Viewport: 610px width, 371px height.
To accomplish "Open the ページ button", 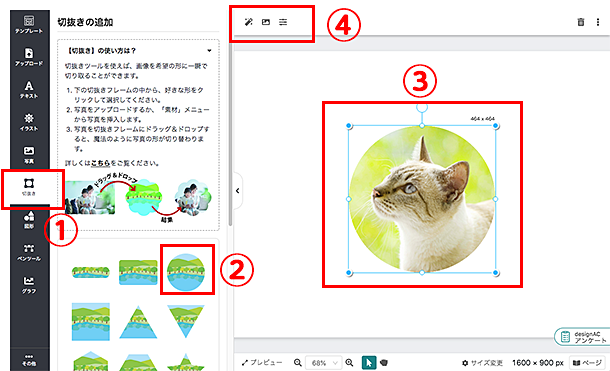I will point(587,363).
